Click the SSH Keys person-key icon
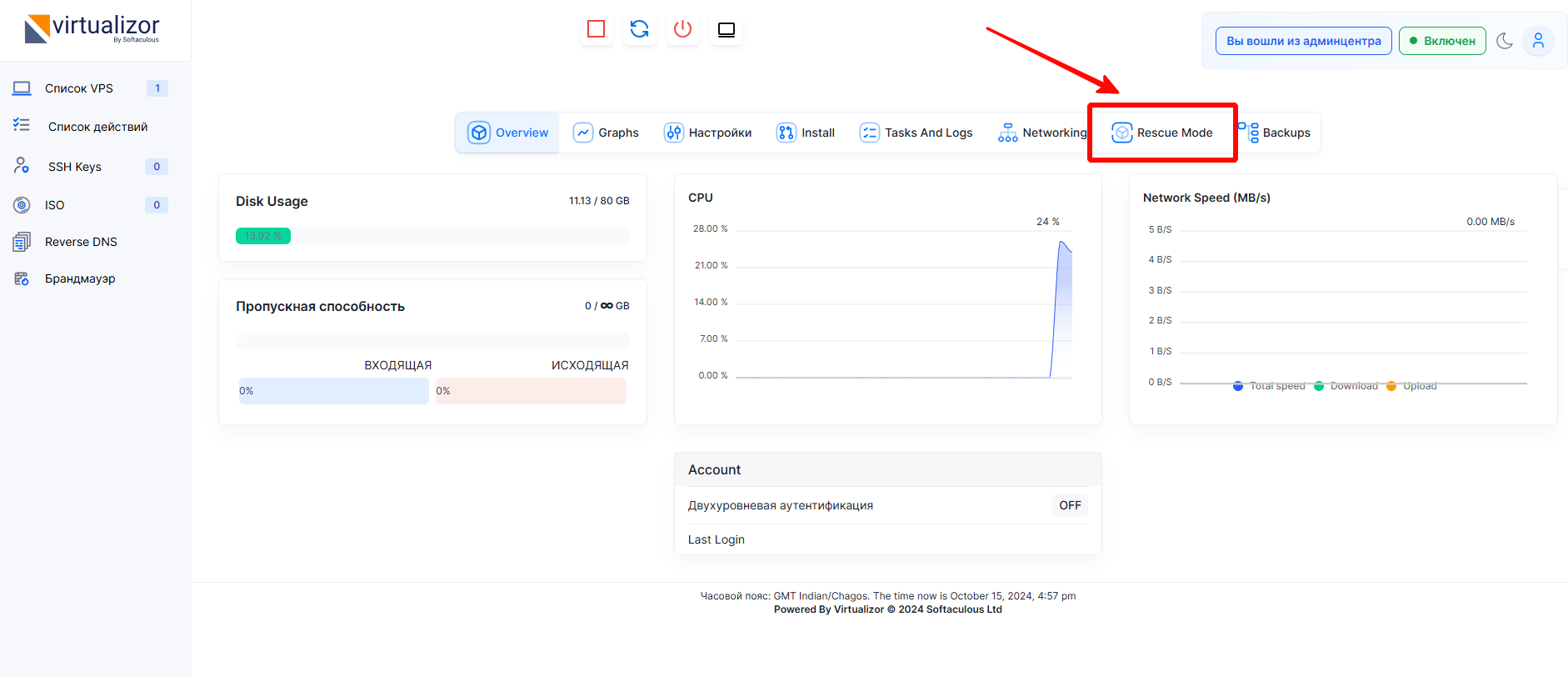The width and height of the screenshot is (1568, 677). click(22, 165)
